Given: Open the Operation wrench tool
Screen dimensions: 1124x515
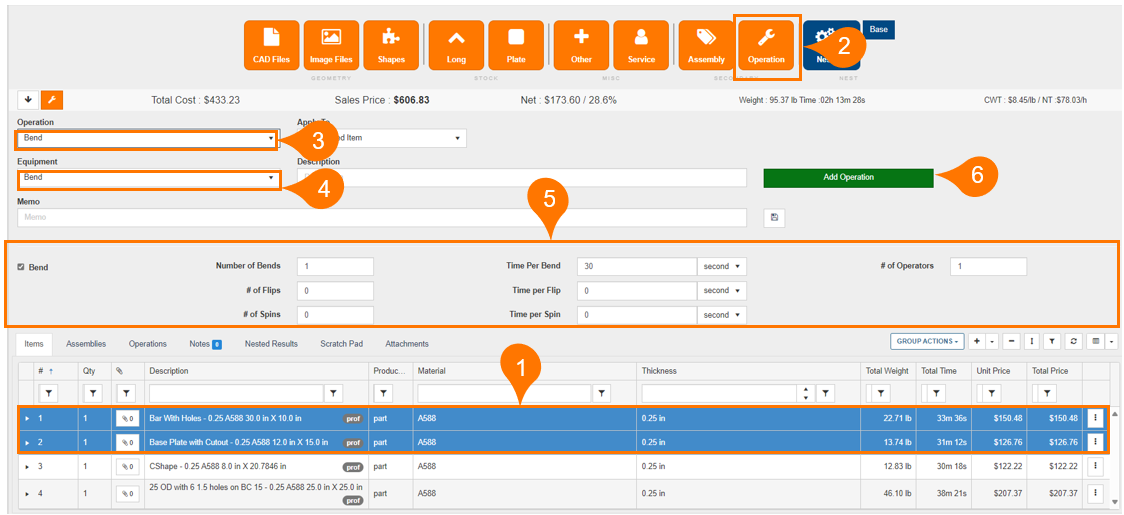Looking at the screenshot, I should click(766, 45).
